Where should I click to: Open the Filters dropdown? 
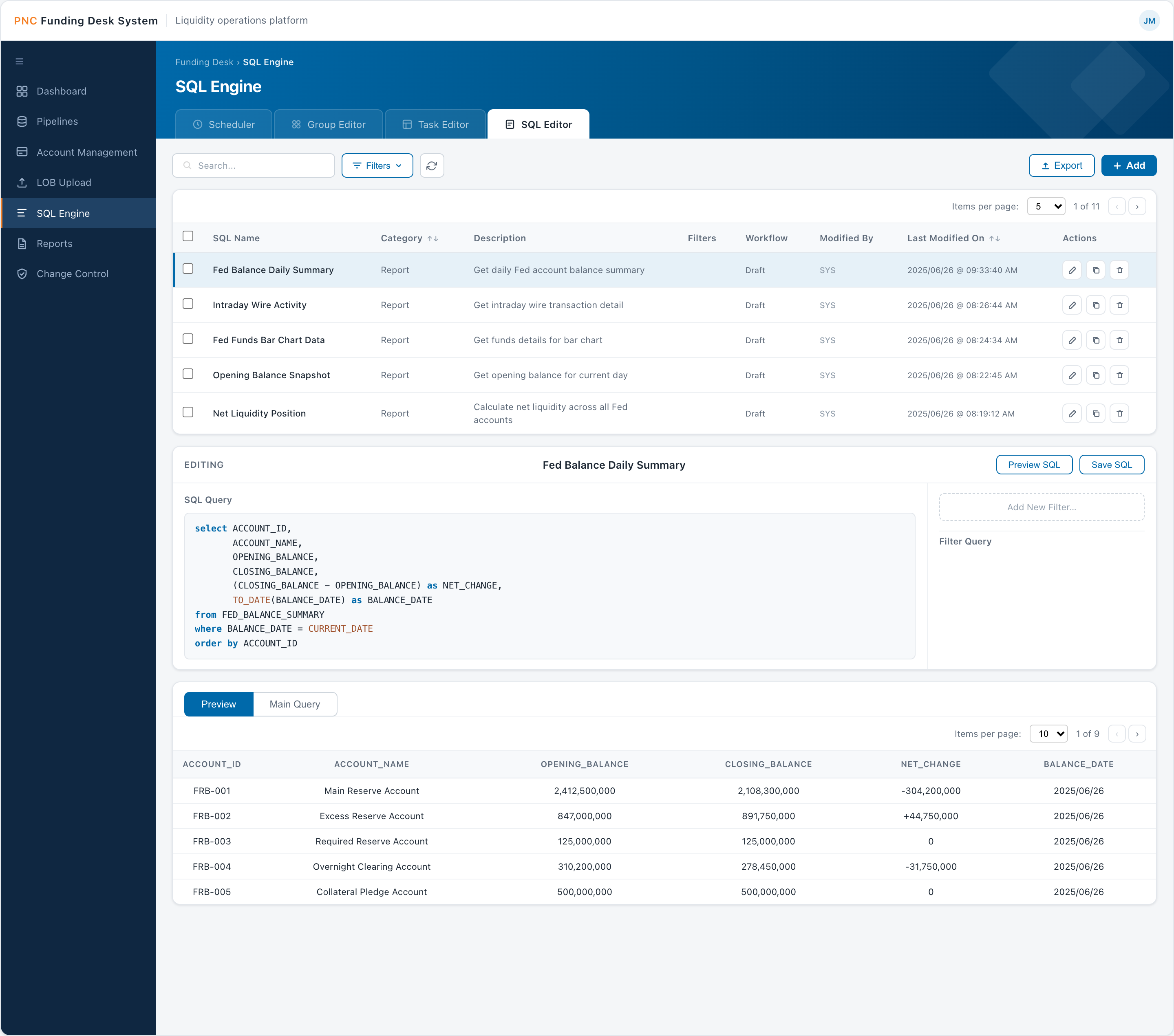coord(377,165)
